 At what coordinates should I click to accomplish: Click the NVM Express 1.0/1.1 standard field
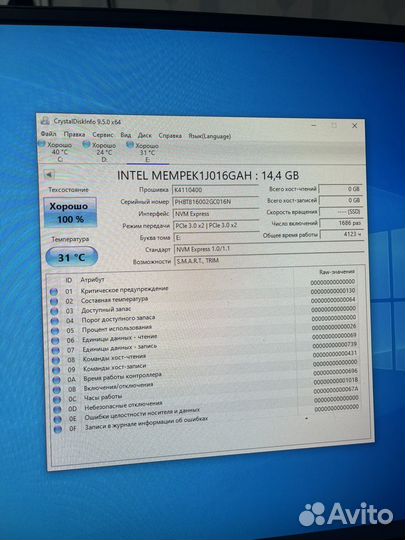269,249
